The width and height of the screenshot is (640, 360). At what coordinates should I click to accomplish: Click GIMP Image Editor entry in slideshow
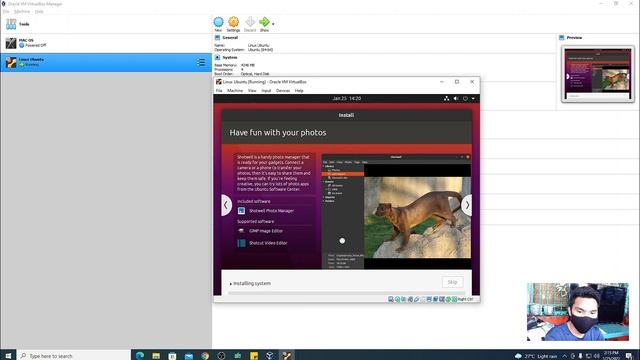coord(260,231)
